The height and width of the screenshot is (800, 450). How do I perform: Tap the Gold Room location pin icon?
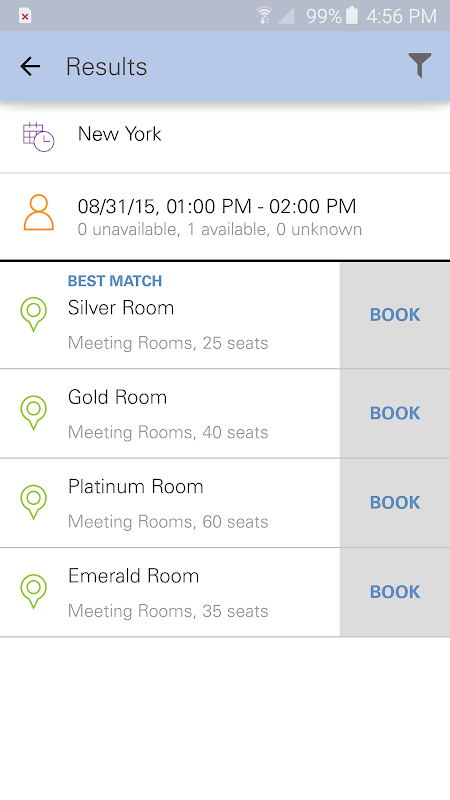point(34,413)
